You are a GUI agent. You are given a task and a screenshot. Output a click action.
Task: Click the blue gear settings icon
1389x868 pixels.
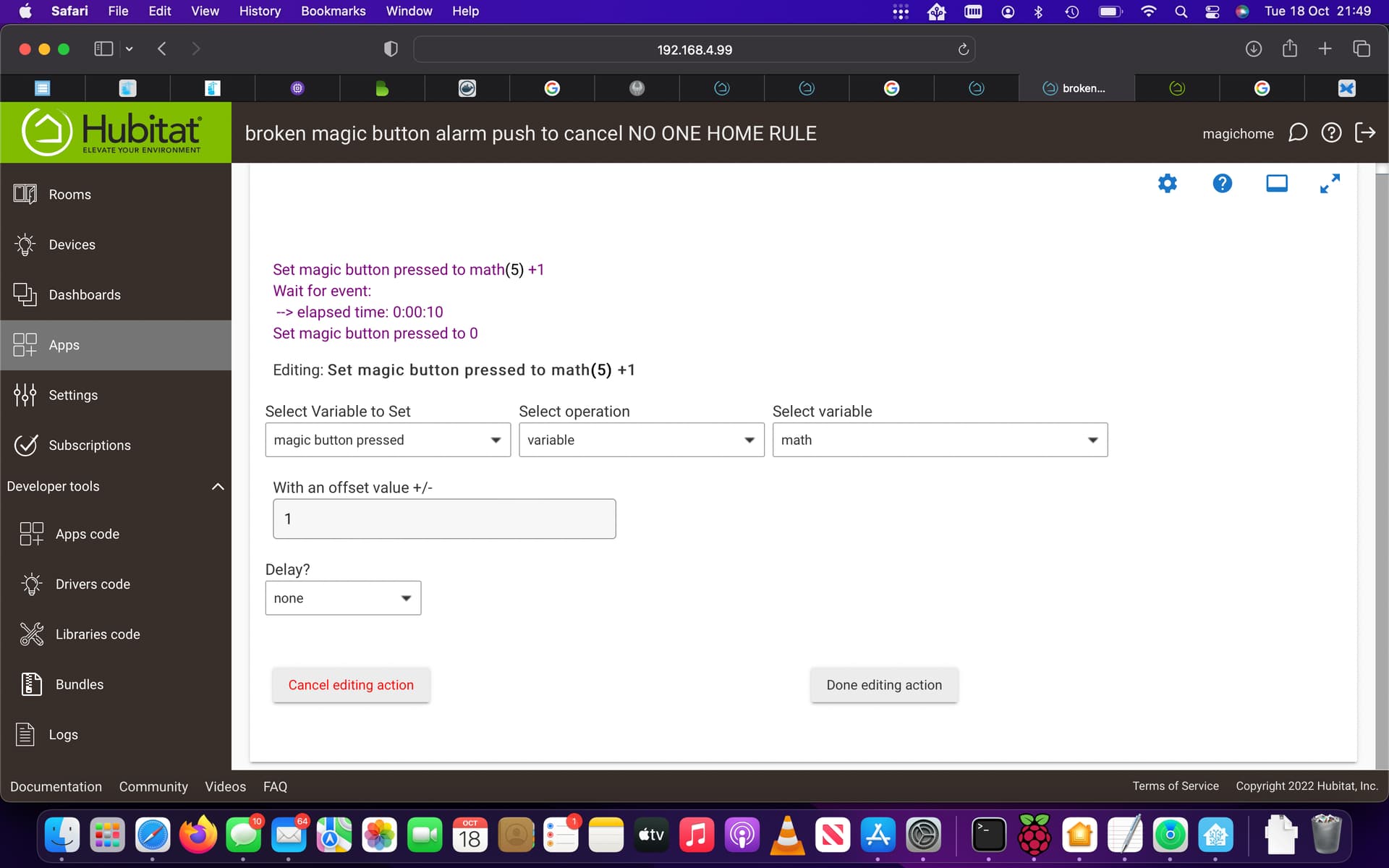pyautogui.click(x=1167, y=184)
